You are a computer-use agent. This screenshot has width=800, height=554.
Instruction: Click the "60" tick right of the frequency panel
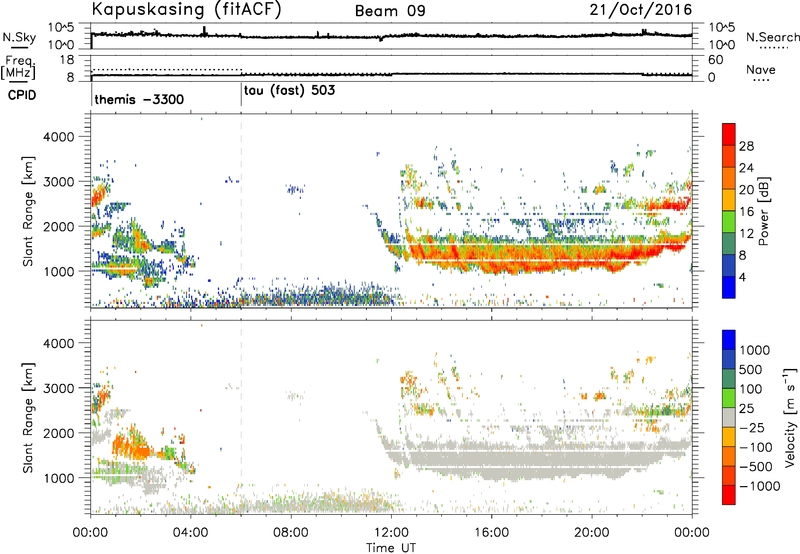point(715,60)
